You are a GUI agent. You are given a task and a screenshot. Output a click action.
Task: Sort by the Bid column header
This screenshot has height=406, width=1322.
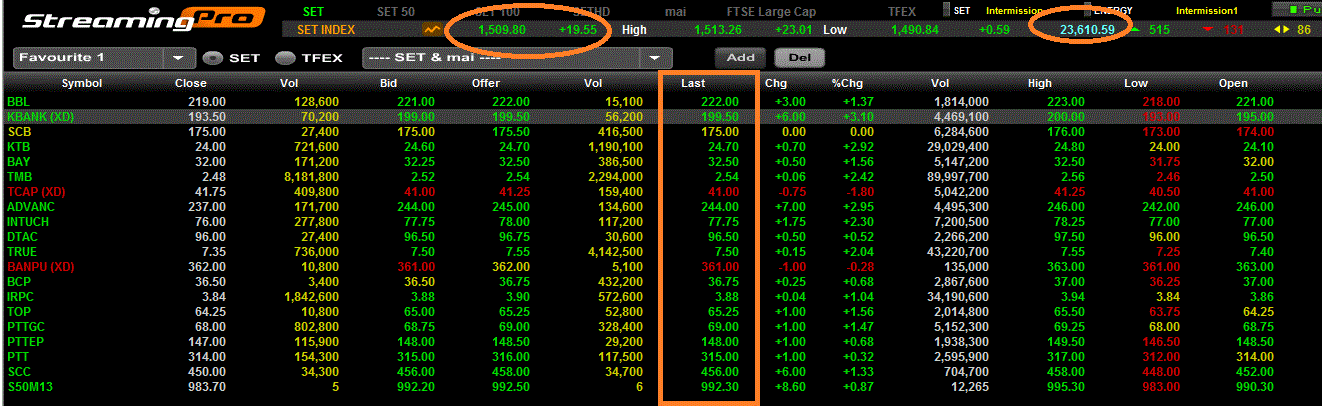coord(389,84)
